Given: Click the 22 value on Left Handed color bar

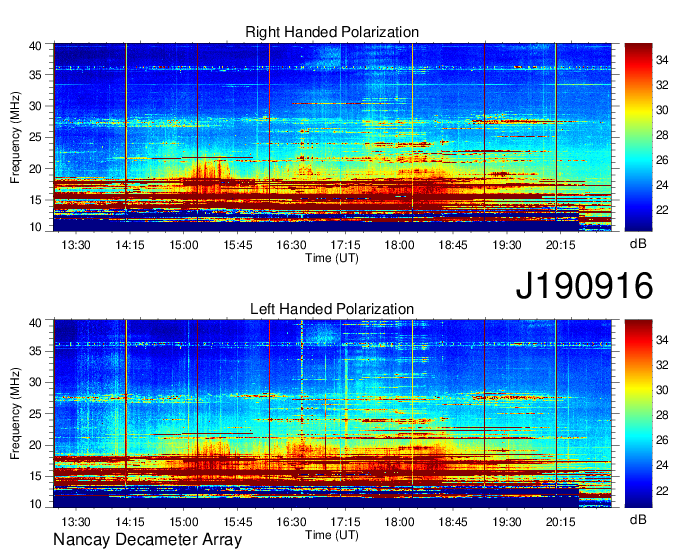Looking at the screenshot, I should coord(662,490).
